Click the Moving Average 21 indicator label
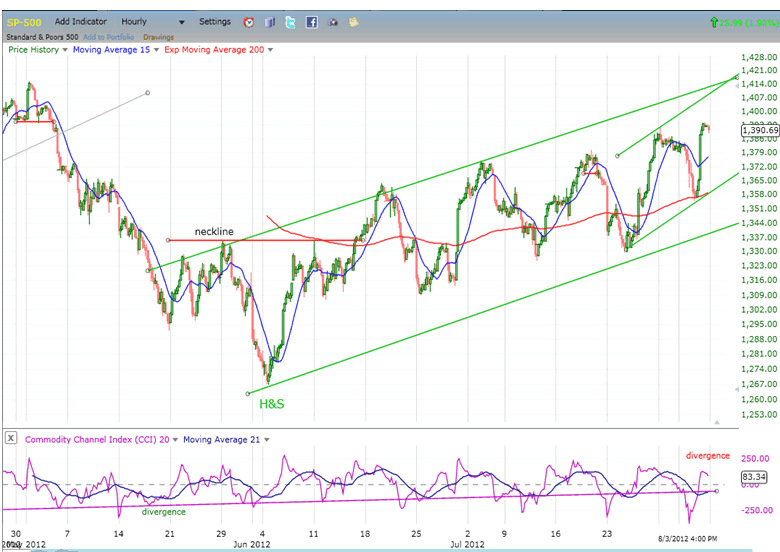 click(221, 440)
